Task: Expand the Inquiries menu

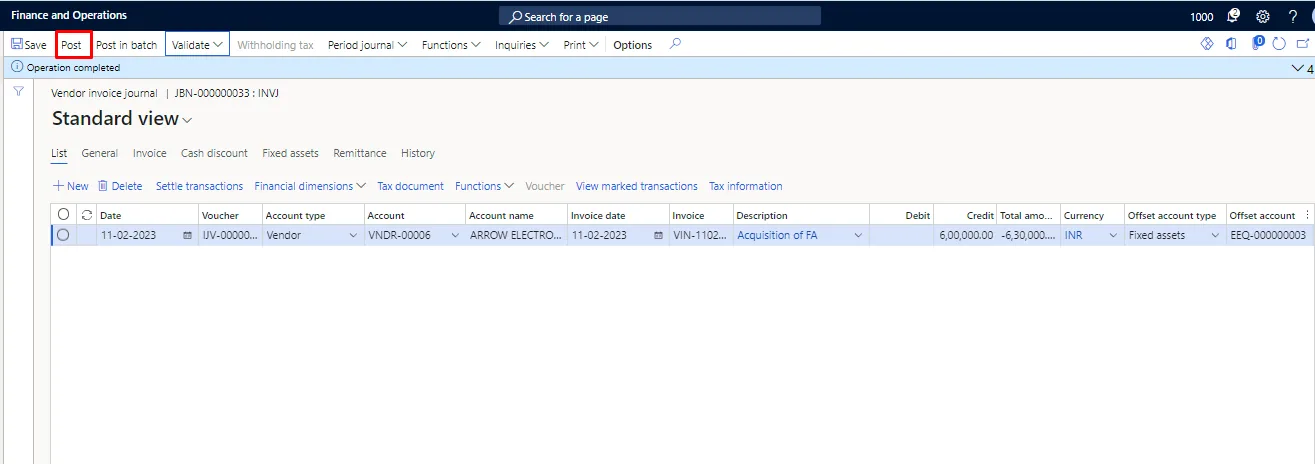Action: click(x=522, y=45)
